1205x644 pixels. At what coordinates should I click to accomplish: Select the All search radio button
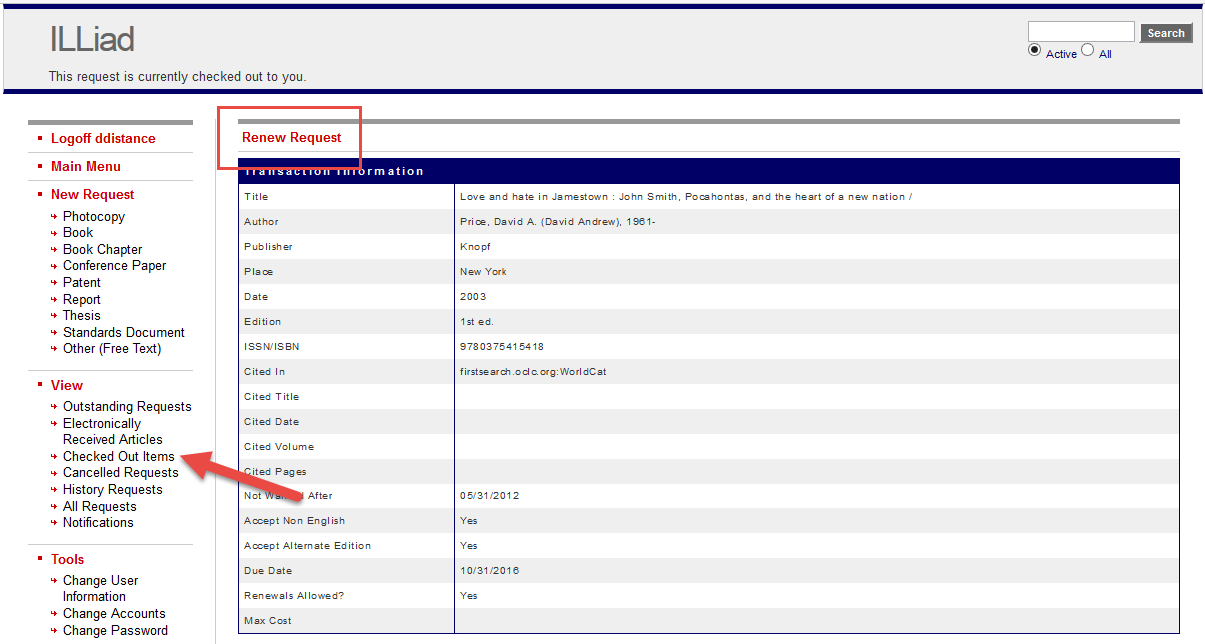pyautogui.click(x=1087, y=52)
